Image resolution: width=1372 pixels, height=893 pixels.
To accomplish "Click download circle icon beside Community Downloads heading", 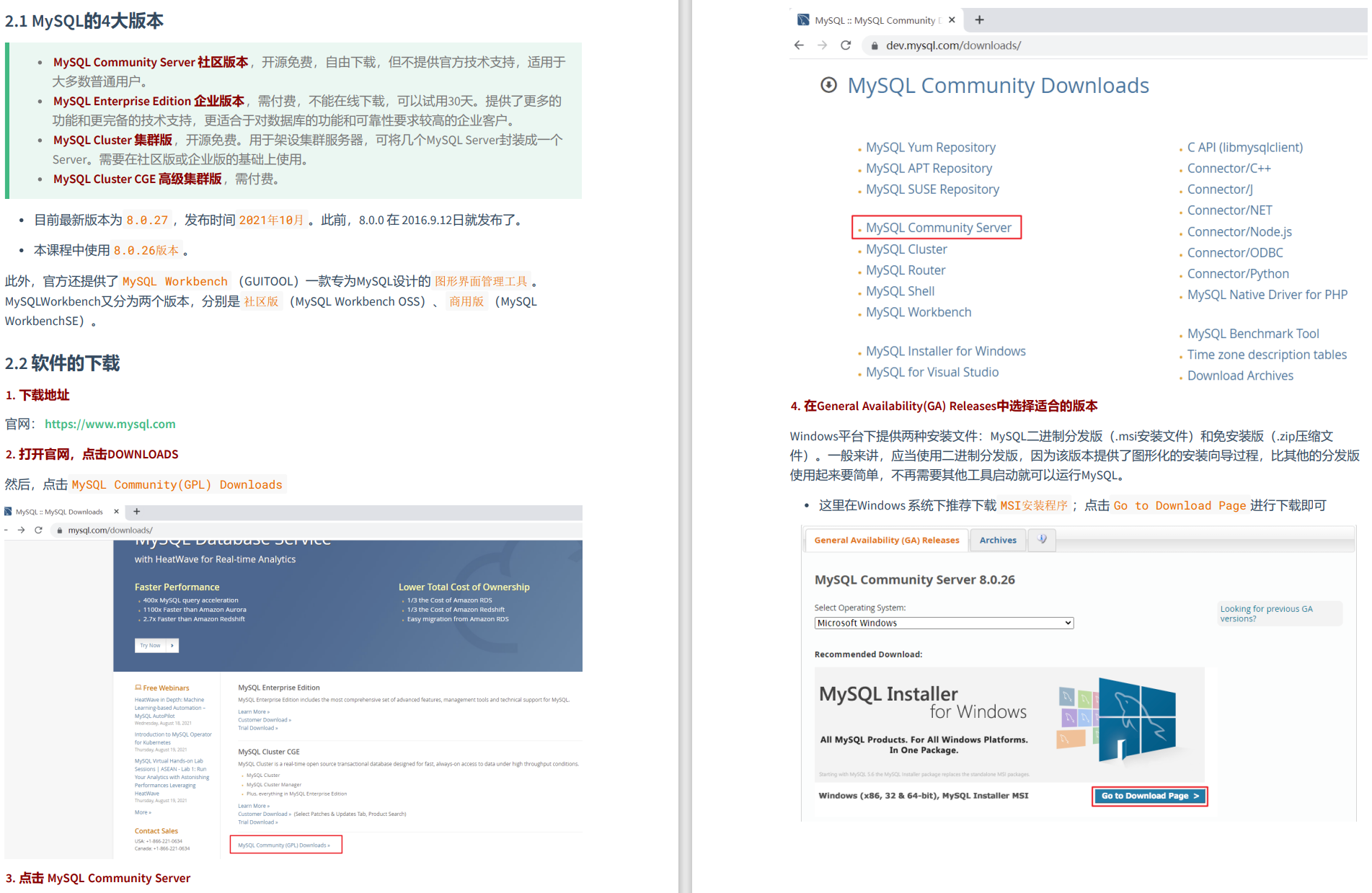I will (x=829, y=85).
